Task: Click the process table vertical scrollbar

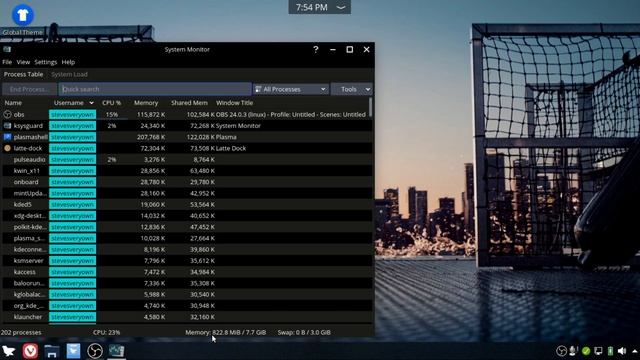Action: (x=371, y=107)
